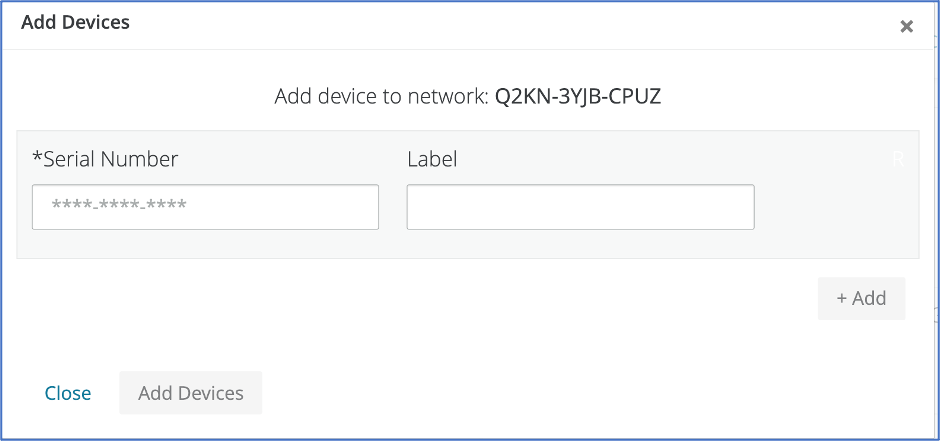Click the Close link

pos(68,393)
